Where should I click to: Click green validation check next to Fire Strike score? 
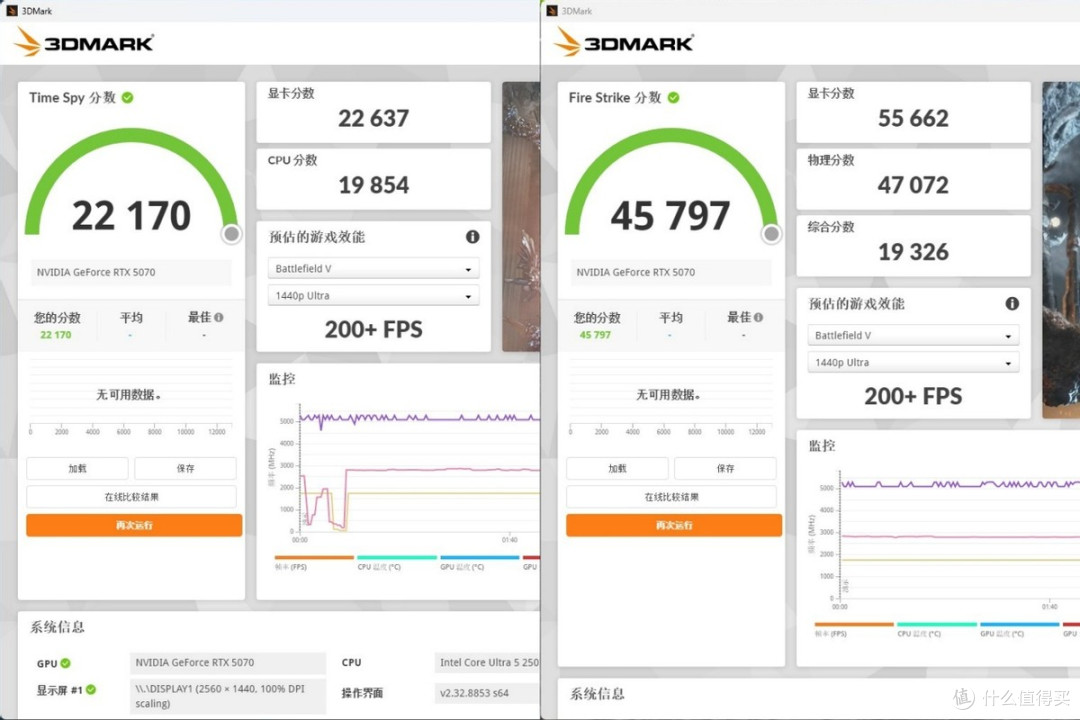[674, 98]
